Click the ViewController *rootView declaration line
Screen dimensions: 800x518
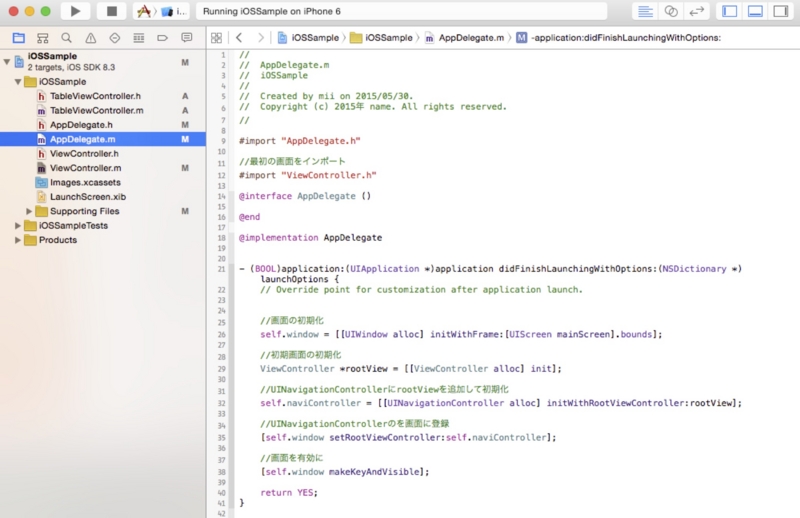point(411,368)
